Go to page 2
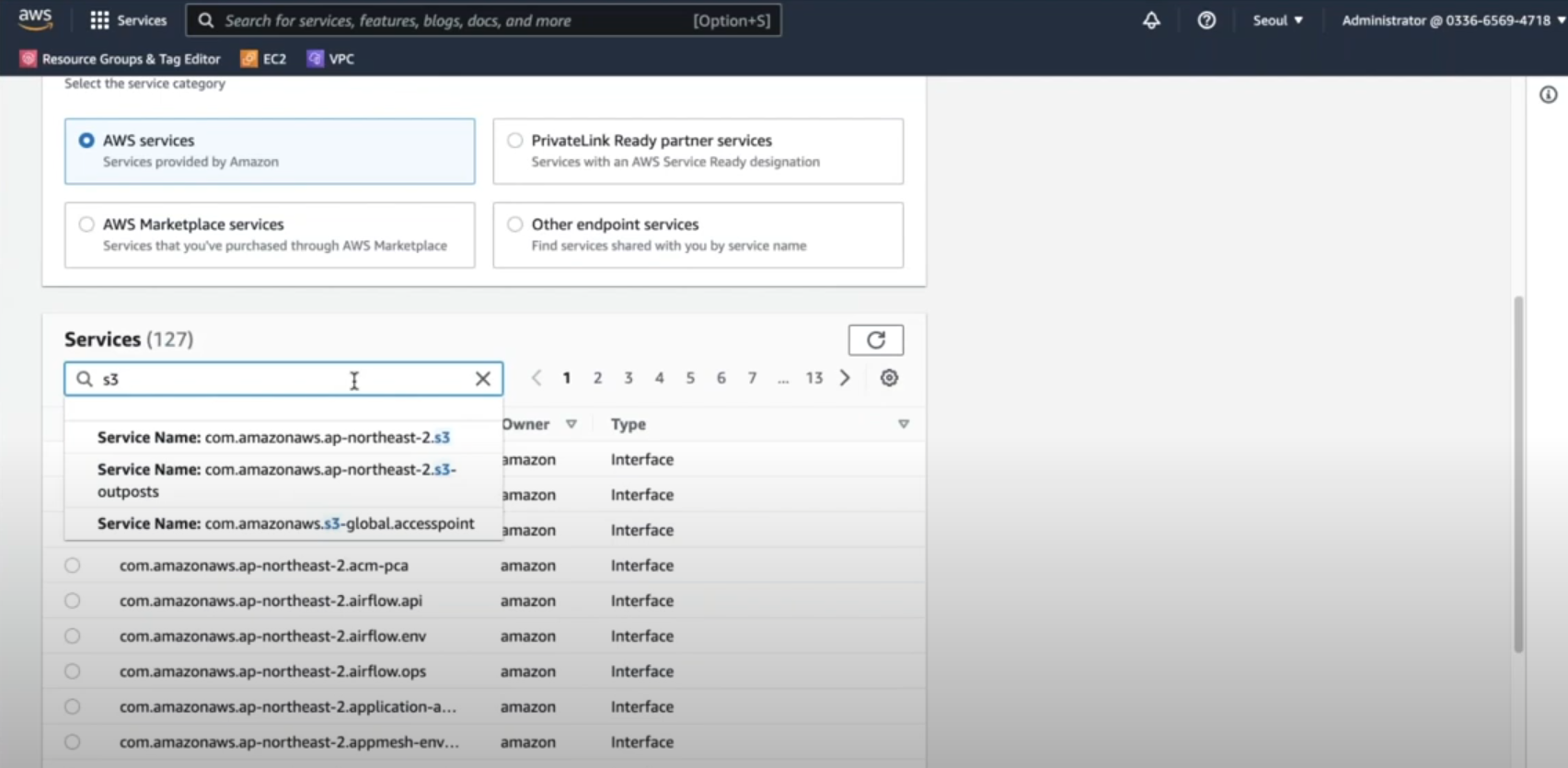1568x768 pixels. (x=597, y=378)
